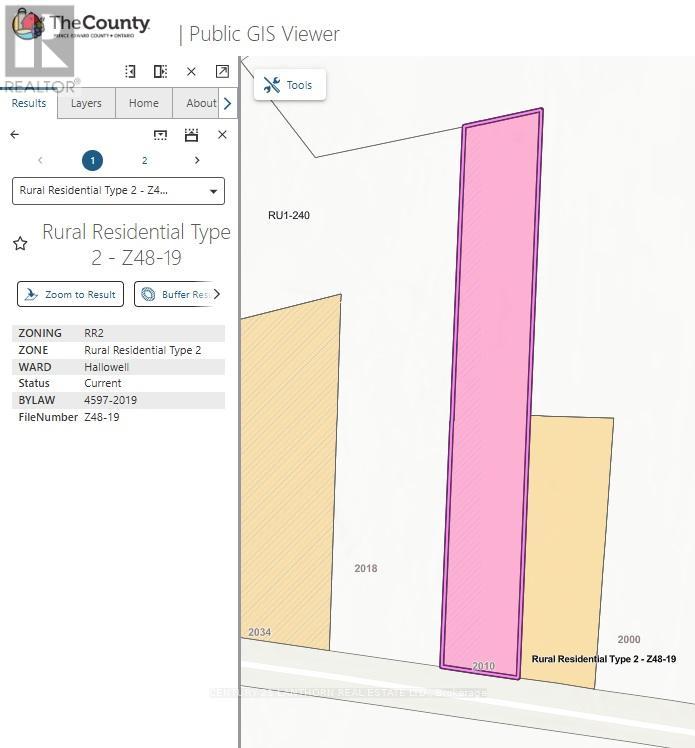Image resolution: width=695 pixels, height=748 pixels.
Task: Click the panel dock-bottom icon
Action: pyautogui.click(x=160, y=135)
